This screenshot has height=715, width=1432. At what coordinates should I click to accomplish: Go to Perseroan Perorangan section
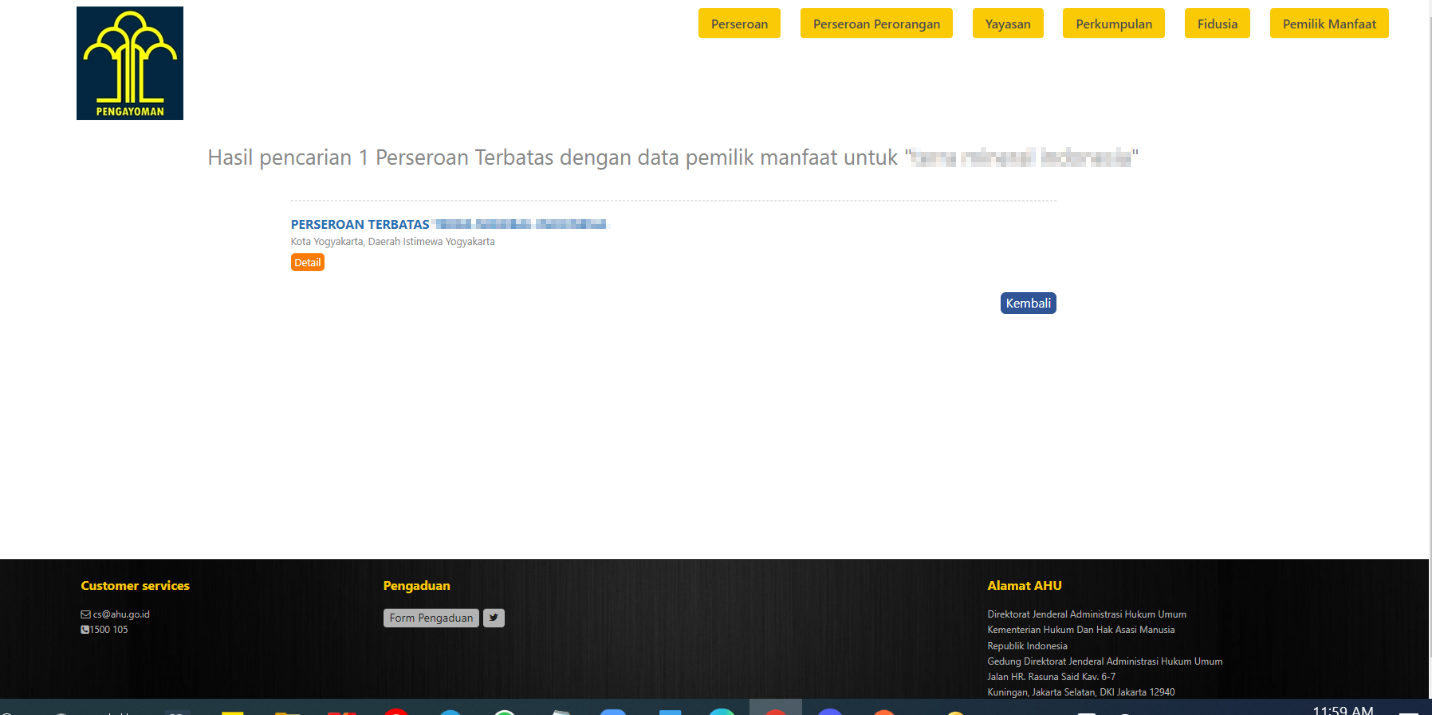876,24
